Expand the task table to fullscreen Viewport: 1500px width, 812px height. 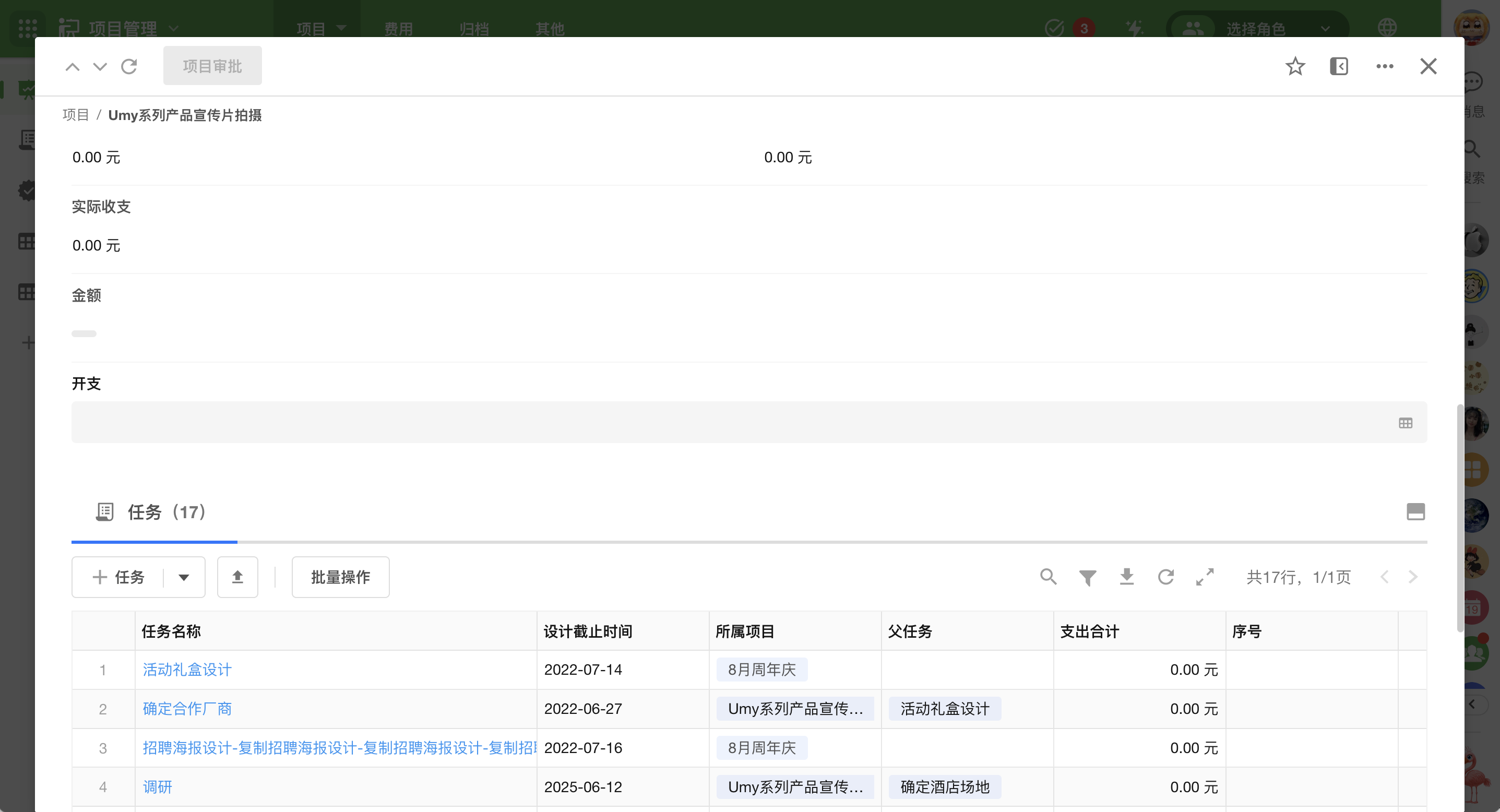pyautogui.click(x=1205, y=577)
